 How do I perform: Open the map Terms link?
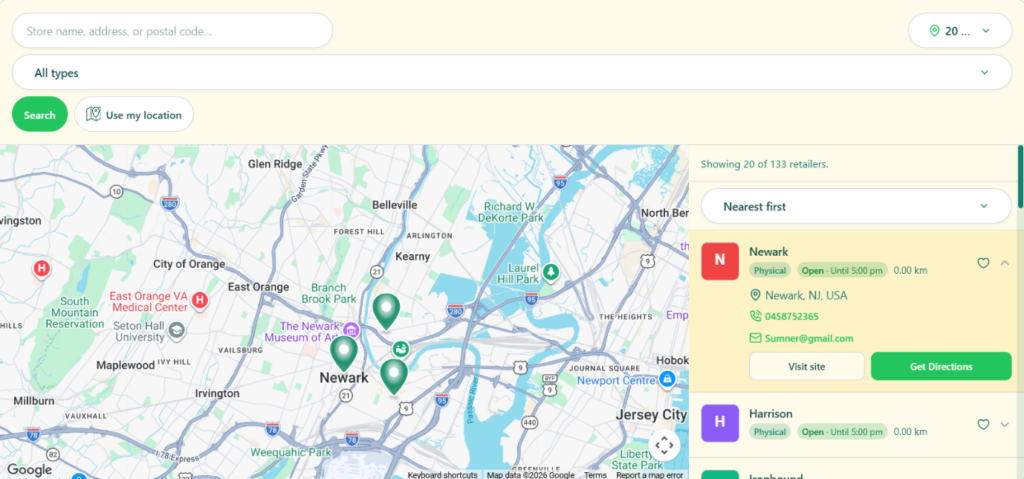point(595,475)
